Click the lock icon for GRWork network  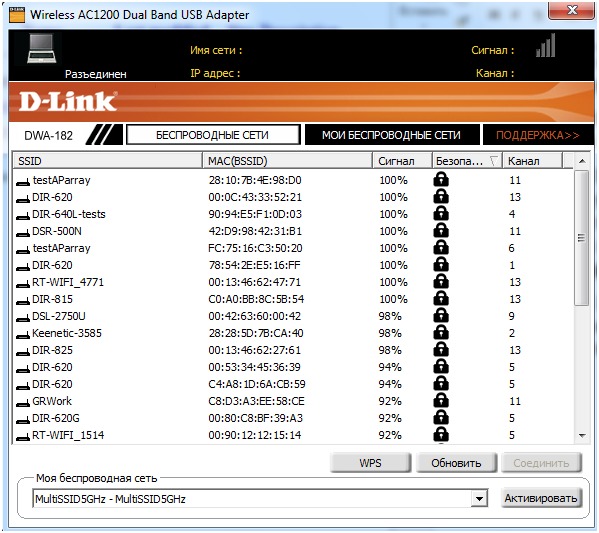coord(441,401)
